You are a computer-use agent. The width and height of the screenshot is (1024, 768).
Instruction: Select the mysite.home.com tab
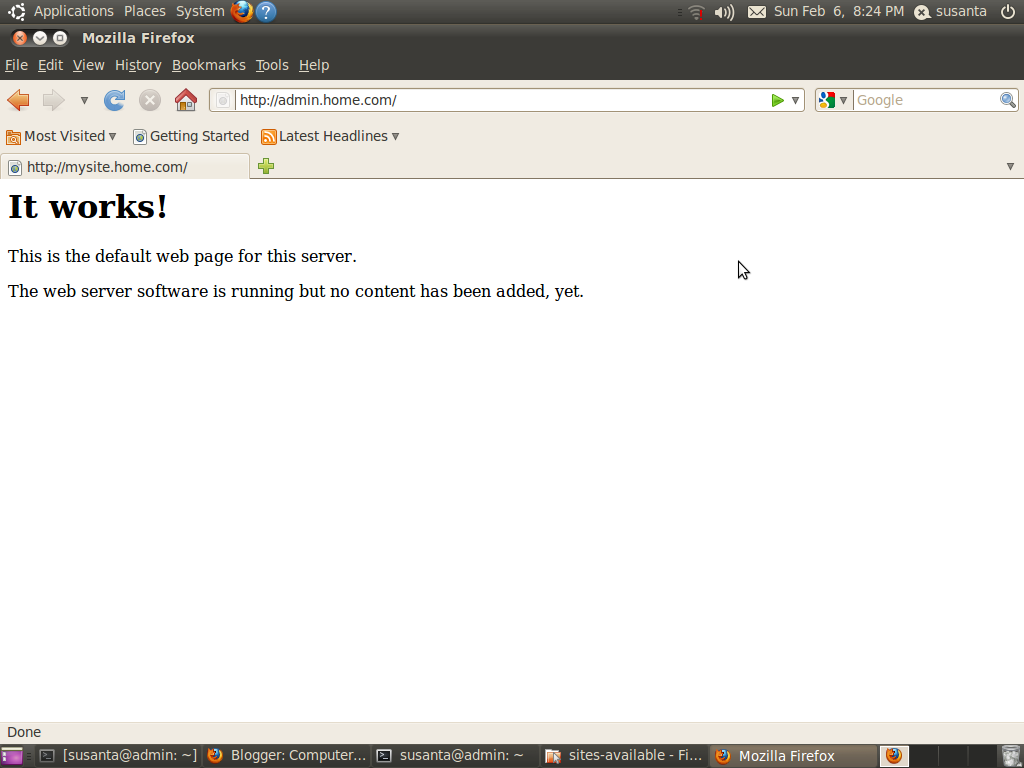(110, 166)
